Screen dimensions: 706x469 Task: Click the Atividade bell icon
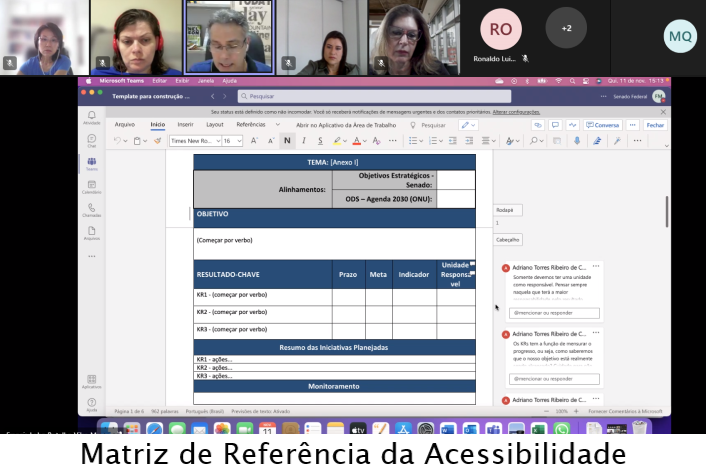pyautogui.click(x=91, y=117)
